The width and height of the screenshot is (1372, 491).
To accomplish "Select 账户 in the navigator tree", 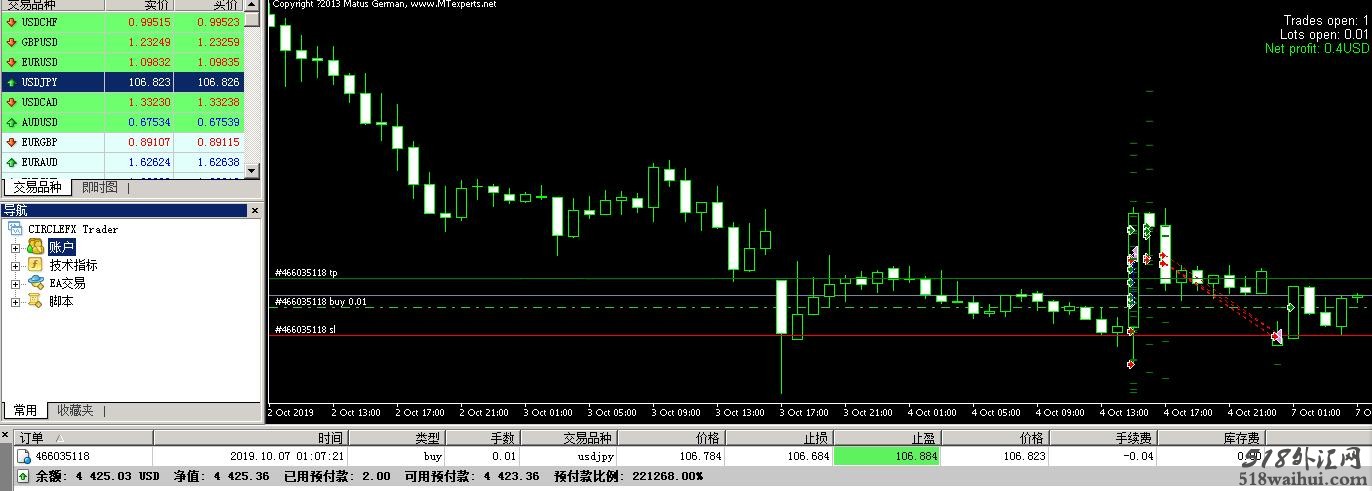I will [x=61, y=247].
